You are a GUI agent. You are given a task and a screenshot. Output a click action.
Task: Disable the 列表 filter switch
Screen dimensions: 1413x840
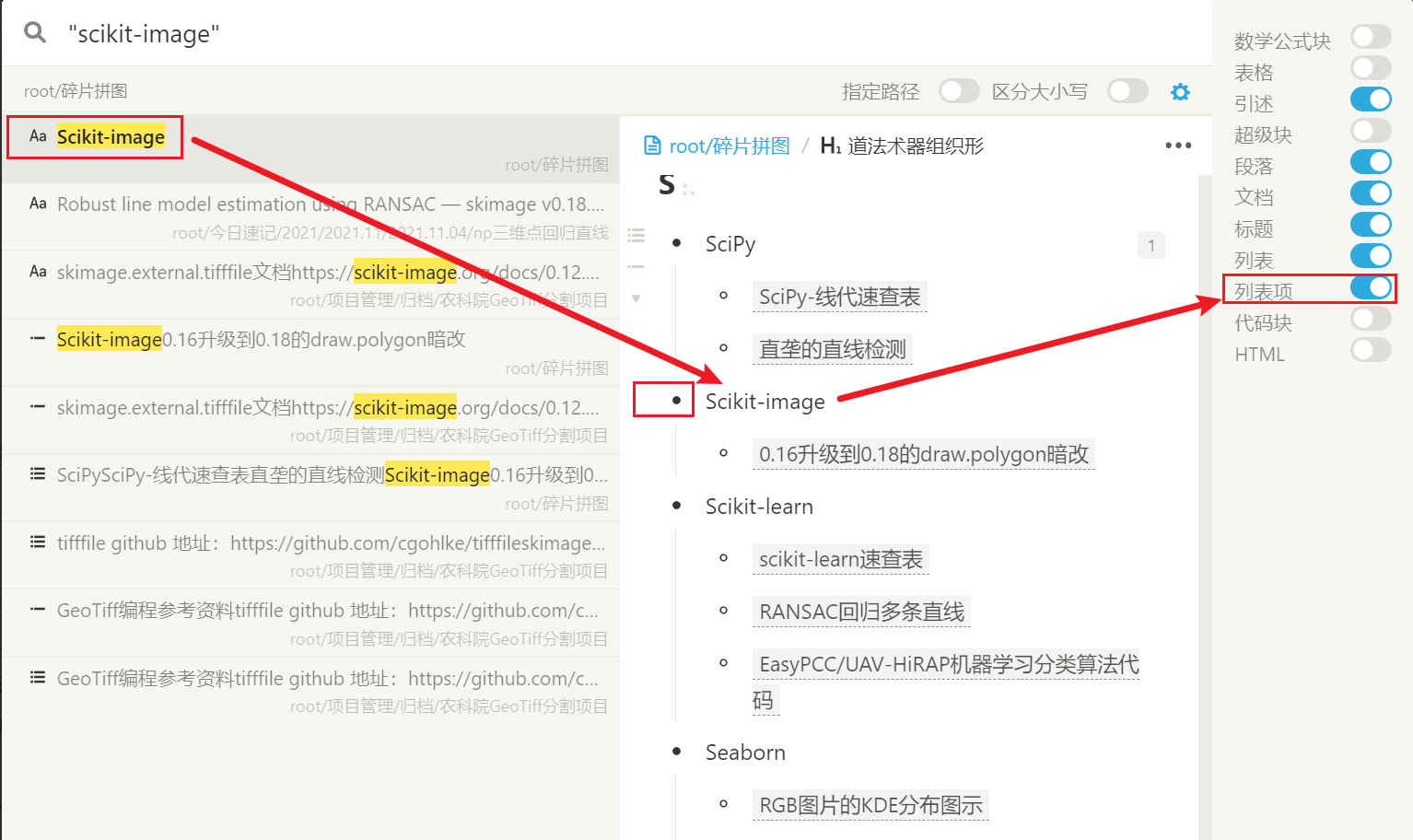coord(1371,256)
